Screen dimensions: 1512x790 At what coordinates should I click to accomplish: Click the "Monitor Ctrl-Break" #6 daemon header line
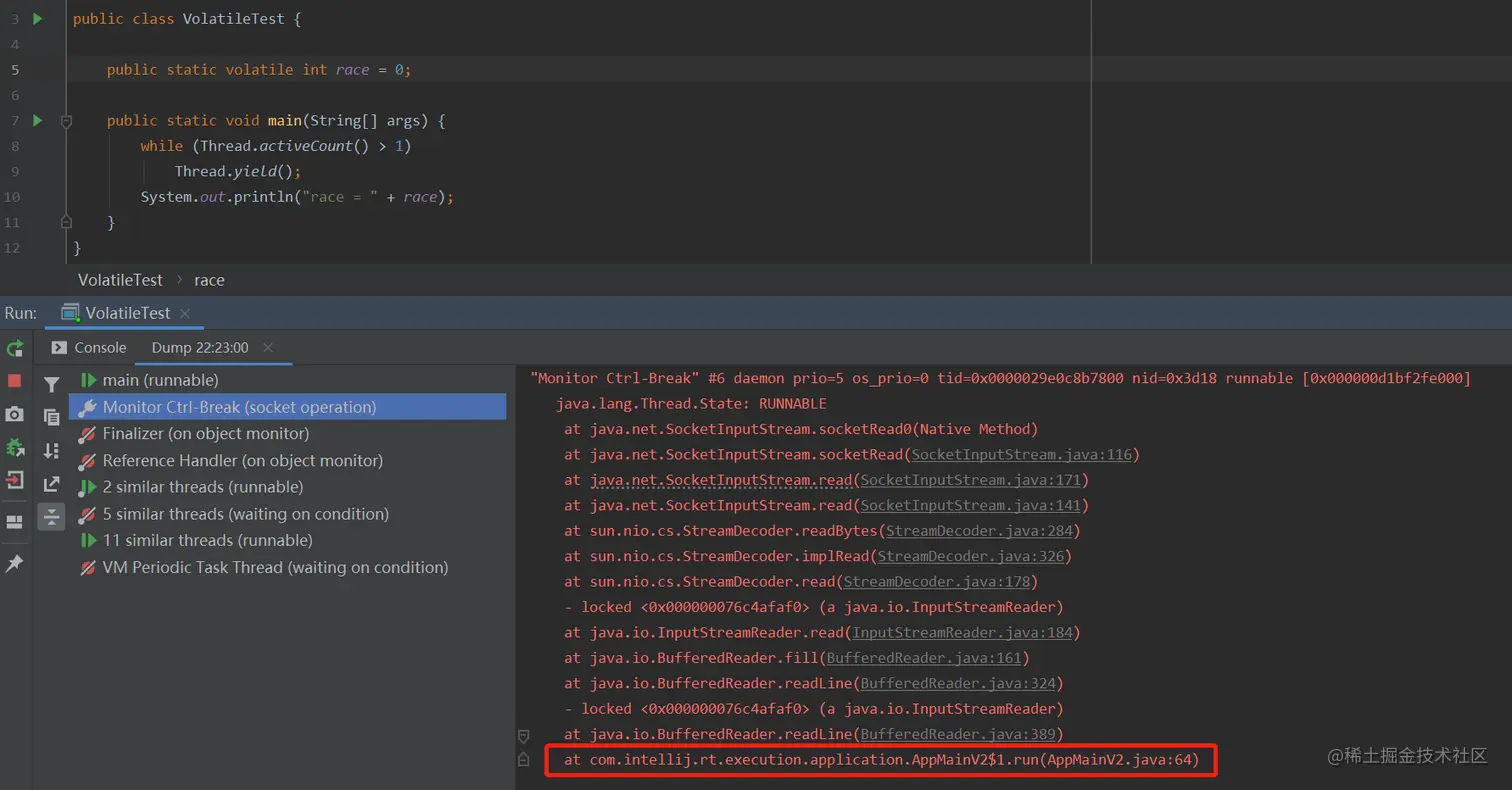click(x=1000, y=379)
